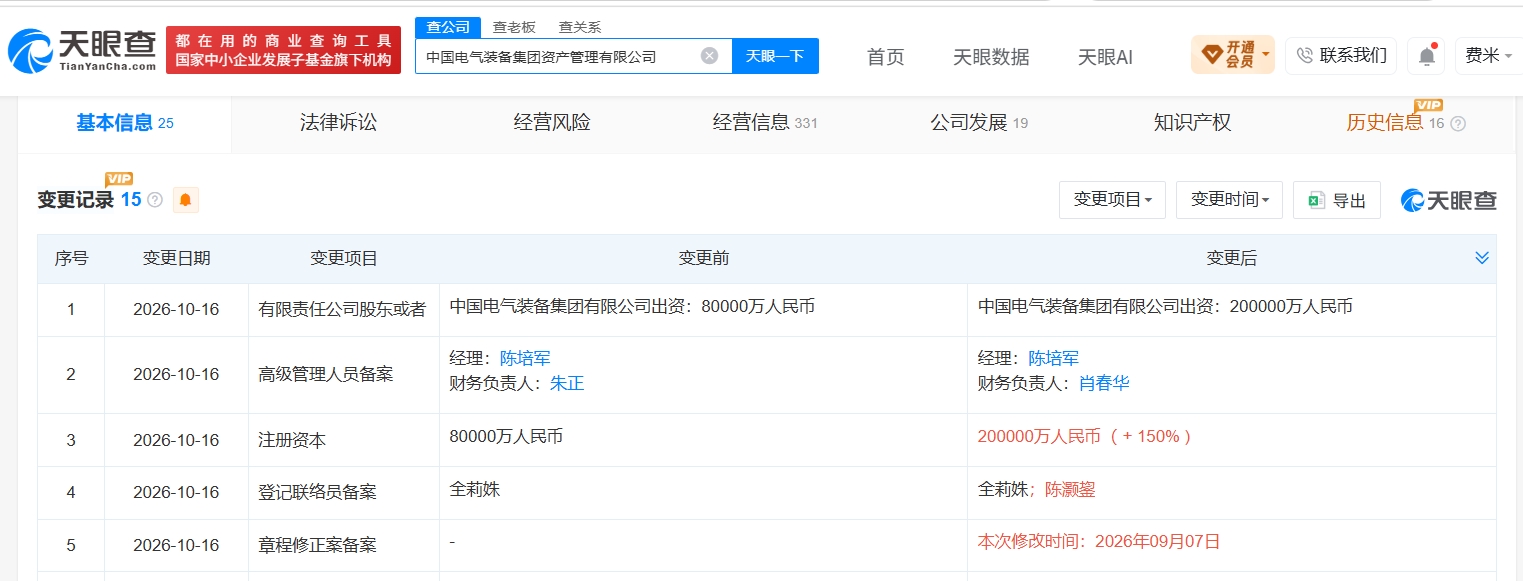Switch to the 查老板 search tab
This screenshot has width=1523, height=581.
514,27
